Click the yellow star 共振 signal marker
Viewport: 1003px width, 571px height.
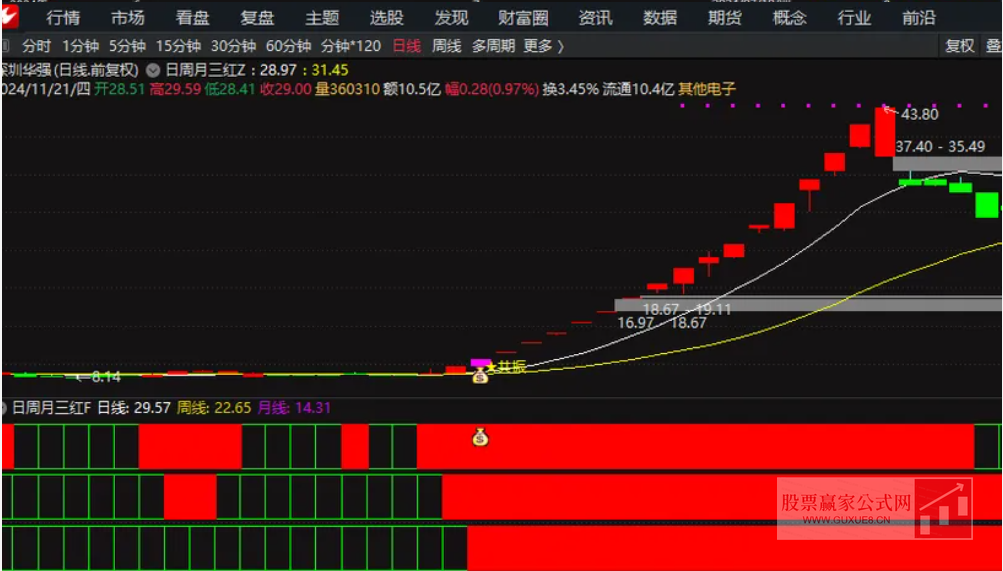[505, 367]
